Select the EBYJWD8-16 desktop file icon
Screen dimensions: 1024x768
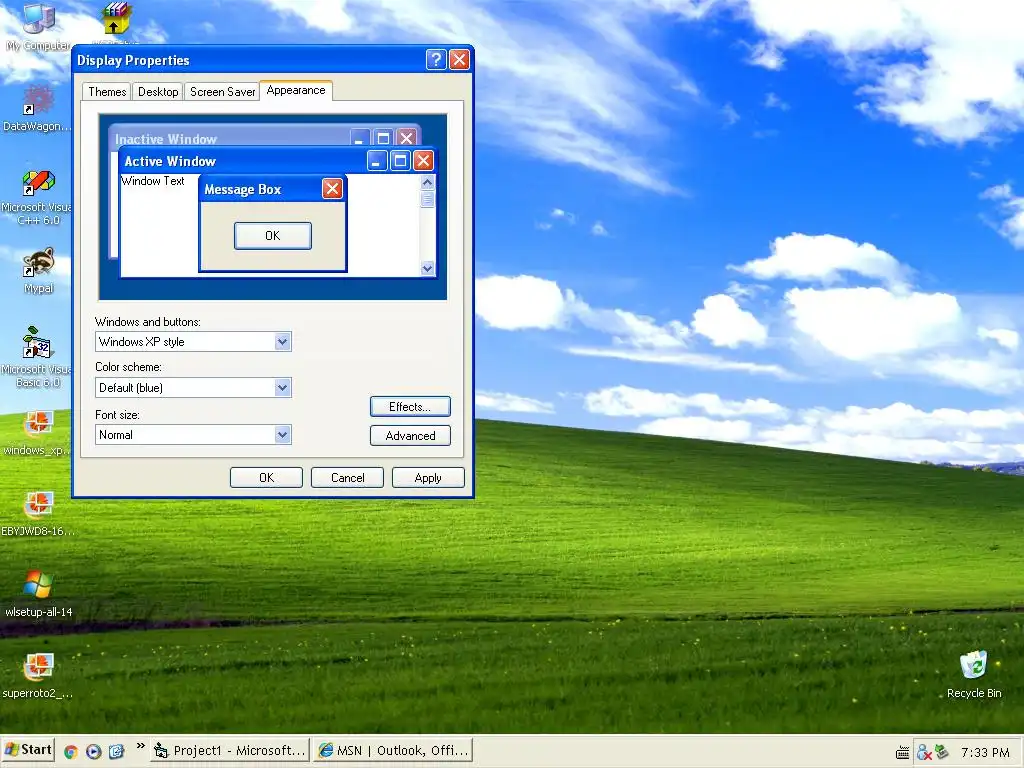(x=37, y=513)
